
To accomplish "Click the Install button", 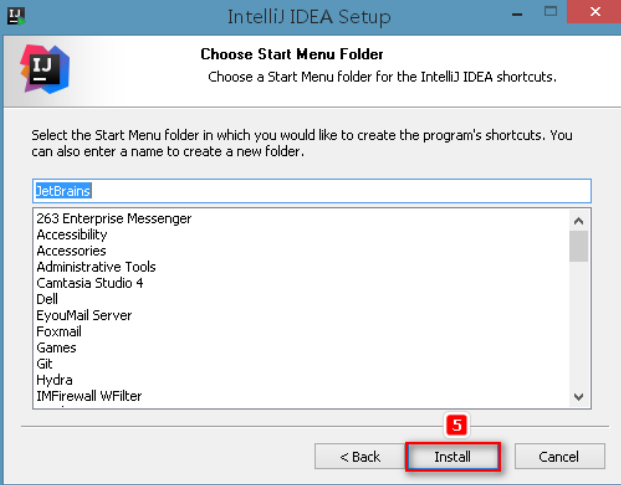I will pyautogui.click(x=453, y=456).
